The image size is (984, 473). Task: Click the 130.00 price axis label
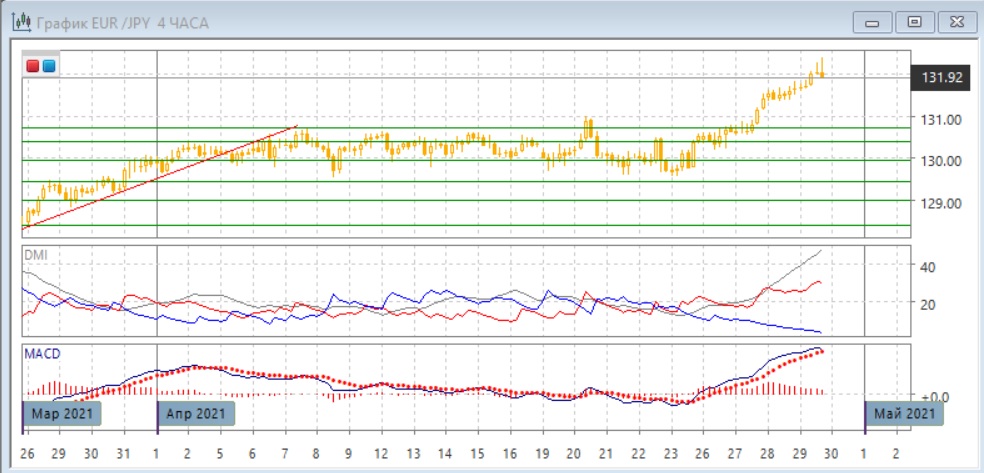pos(939,161)
